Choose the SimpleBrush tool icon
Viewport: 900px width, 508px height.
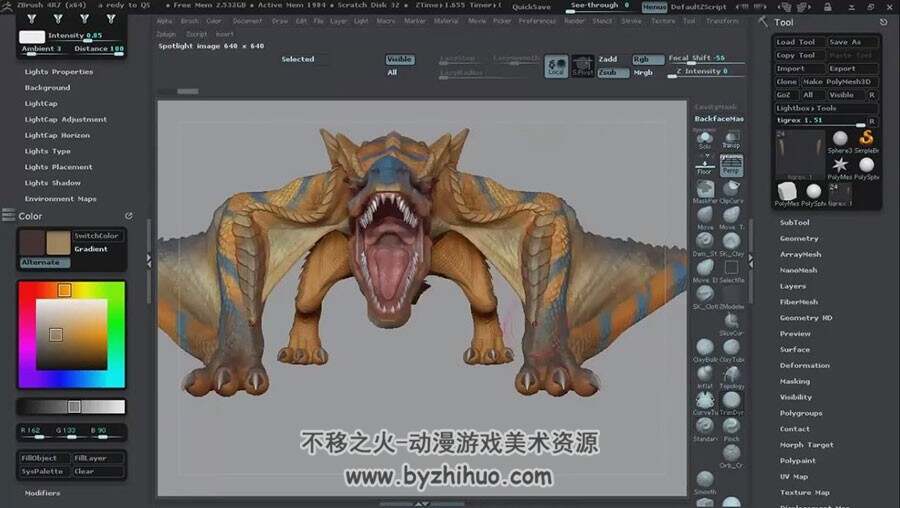(867, 141)
